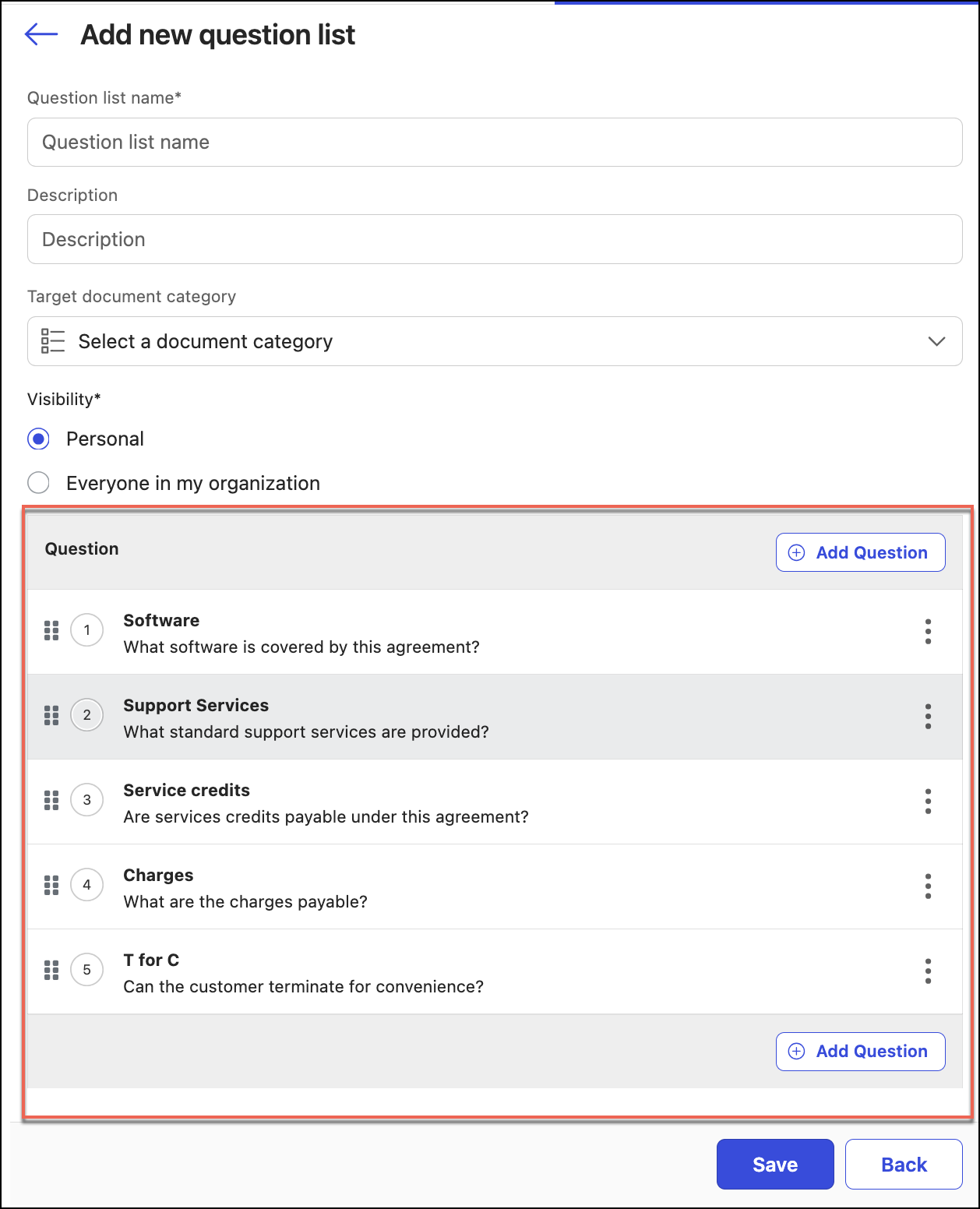Click the drag handle for Charges question
This screenshot has width=980, height=1209.
click(x=51, y=885)
